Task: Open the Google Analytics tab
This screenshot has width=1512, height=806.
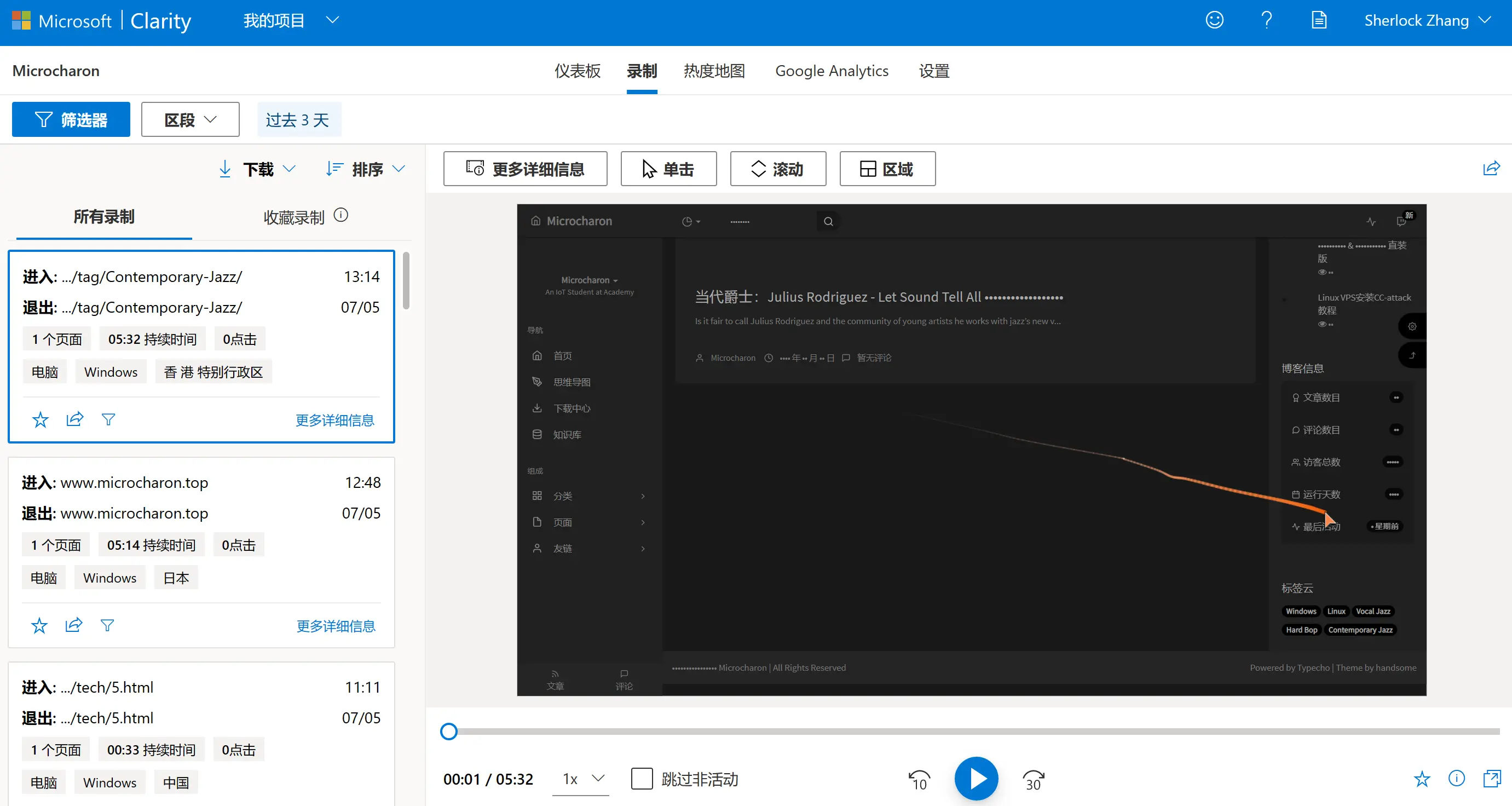Action: click(x=832, y=71)
